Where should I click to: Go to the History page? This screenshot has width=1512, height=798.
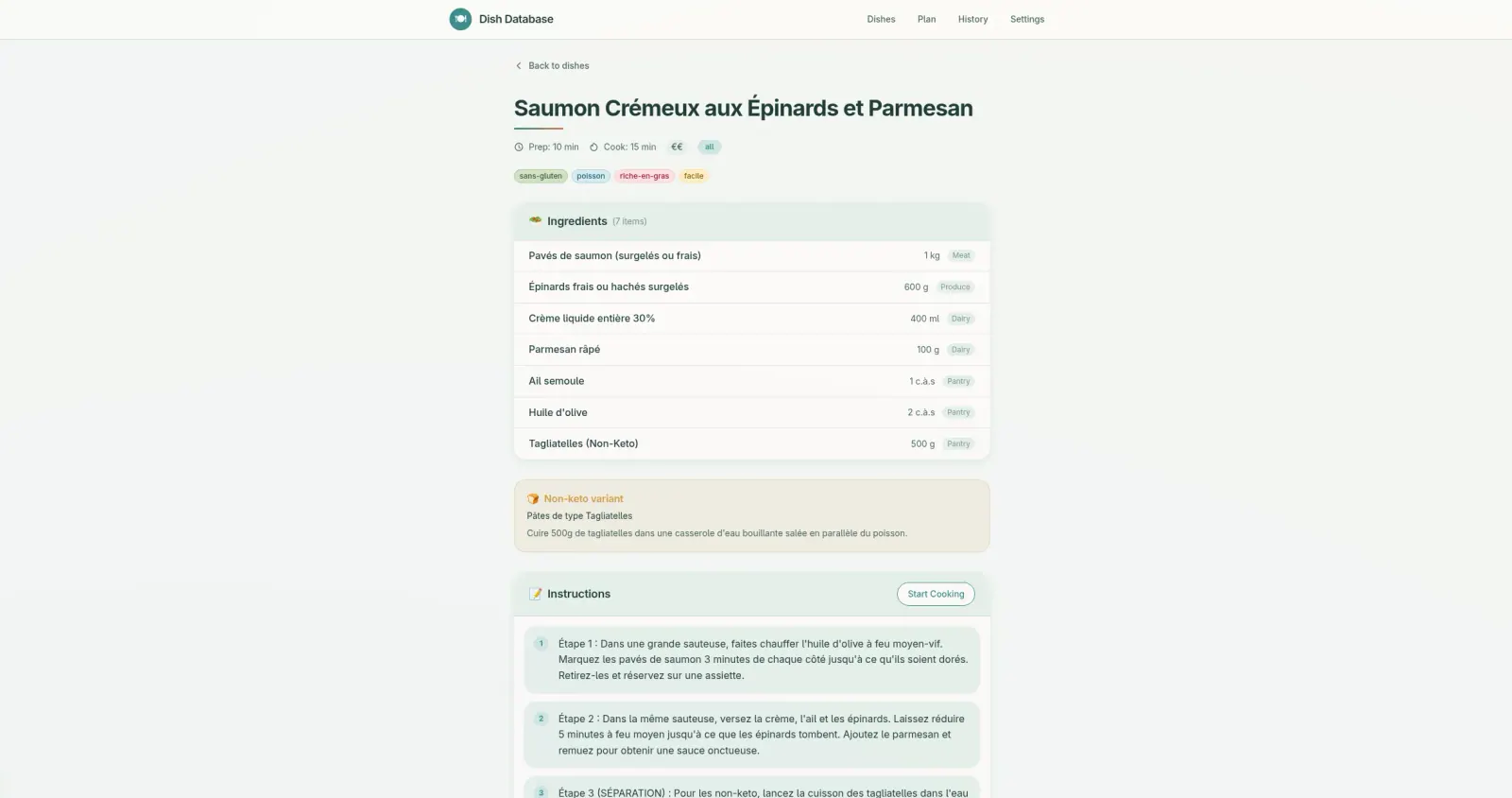point(972,19)
